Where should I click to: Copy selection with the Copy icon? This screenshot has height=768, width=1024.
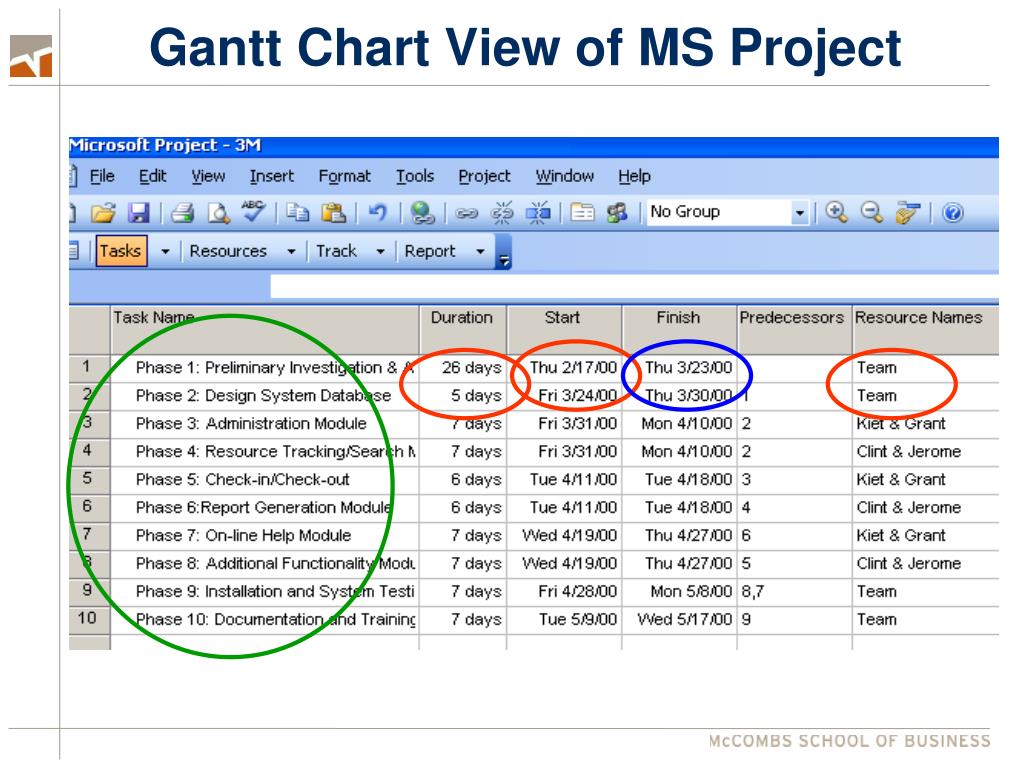298,213
